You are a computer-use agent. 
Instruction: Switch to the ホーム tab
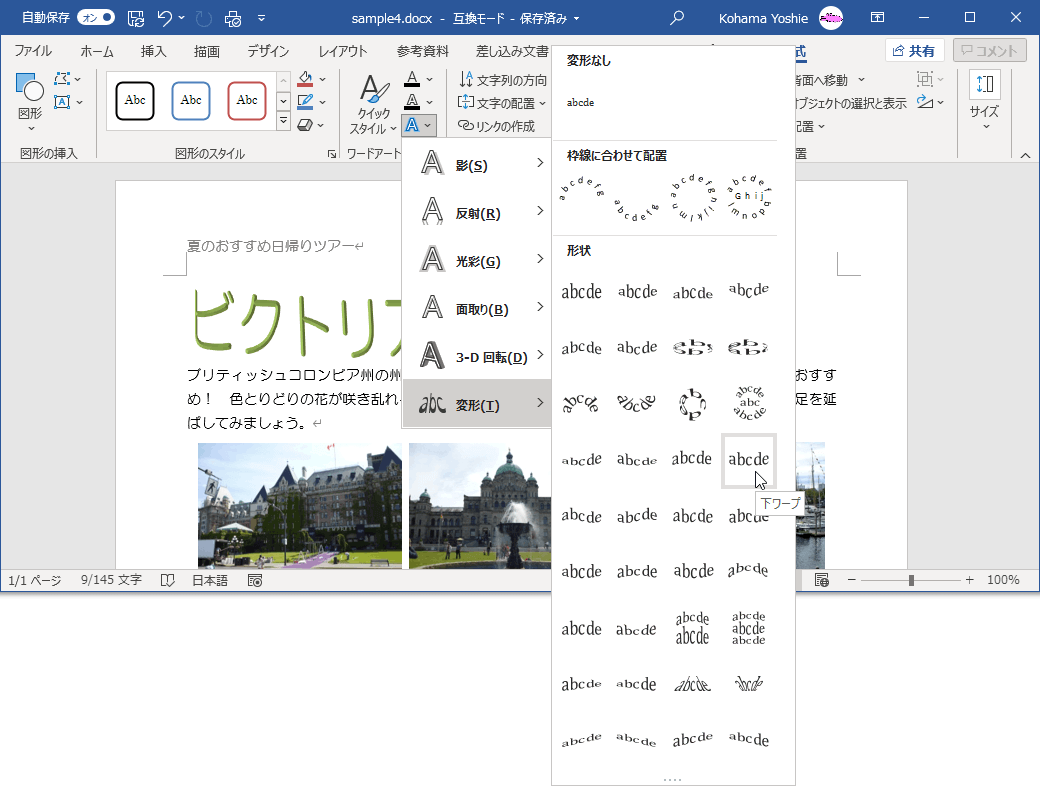97,51
